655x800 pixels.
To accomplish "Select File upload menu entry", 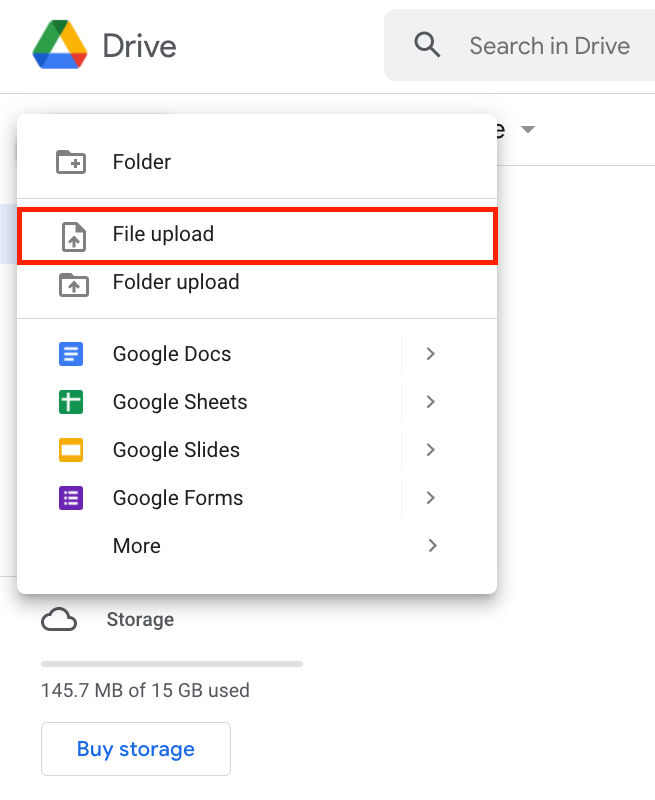I will 257,236.
